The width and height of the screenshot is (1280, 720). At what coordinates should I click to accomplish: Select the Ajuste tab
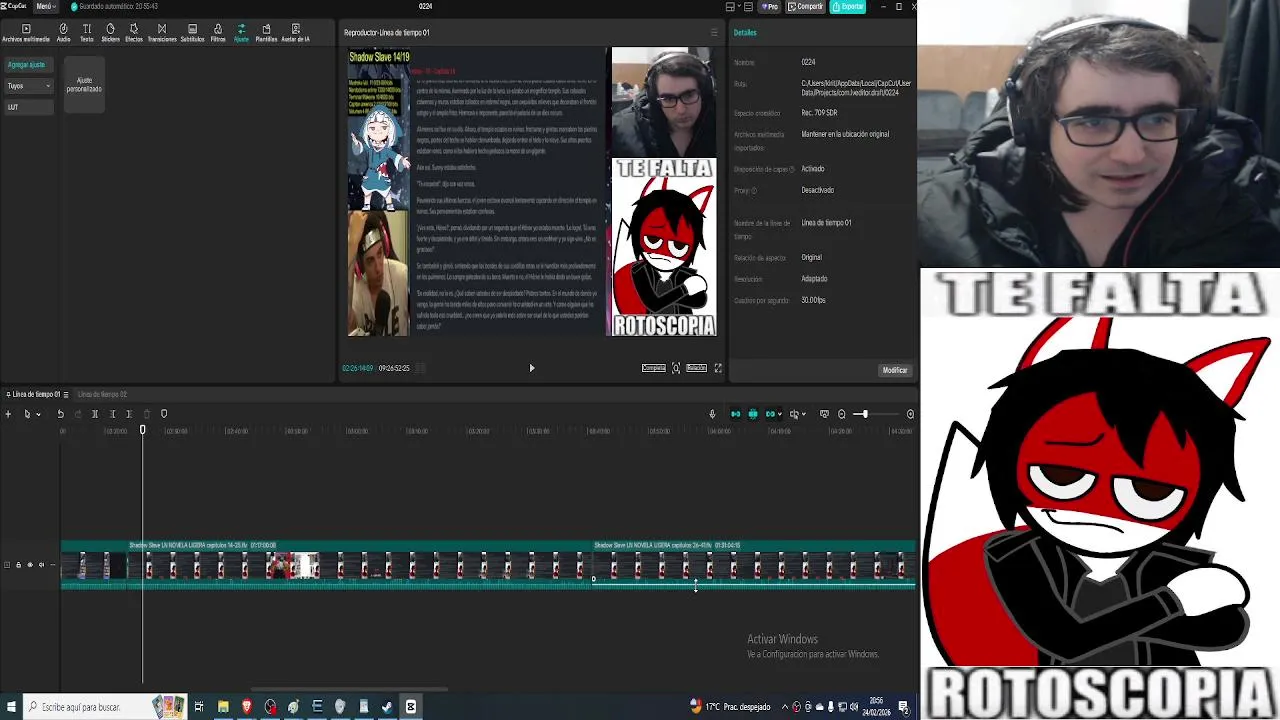click(x=241, y=33)
